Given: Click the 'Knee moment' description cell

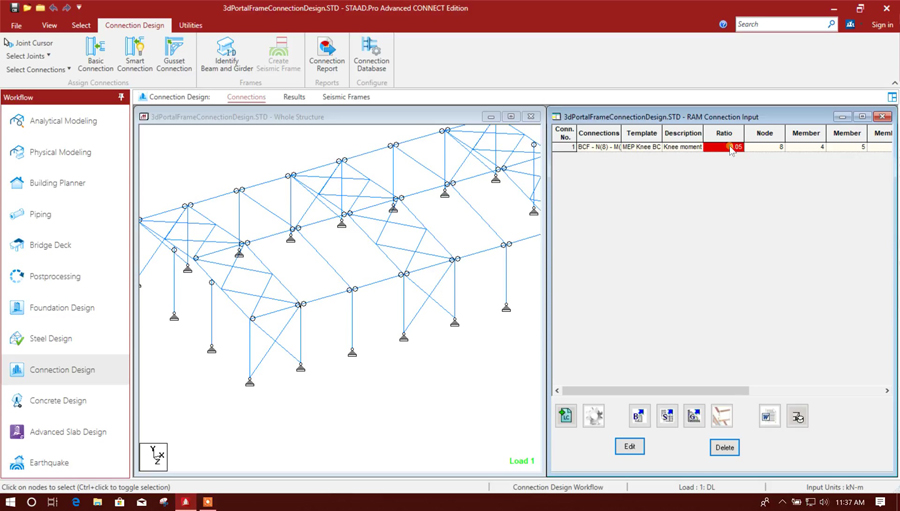Looking at the screenshot, I should (682, 147).
